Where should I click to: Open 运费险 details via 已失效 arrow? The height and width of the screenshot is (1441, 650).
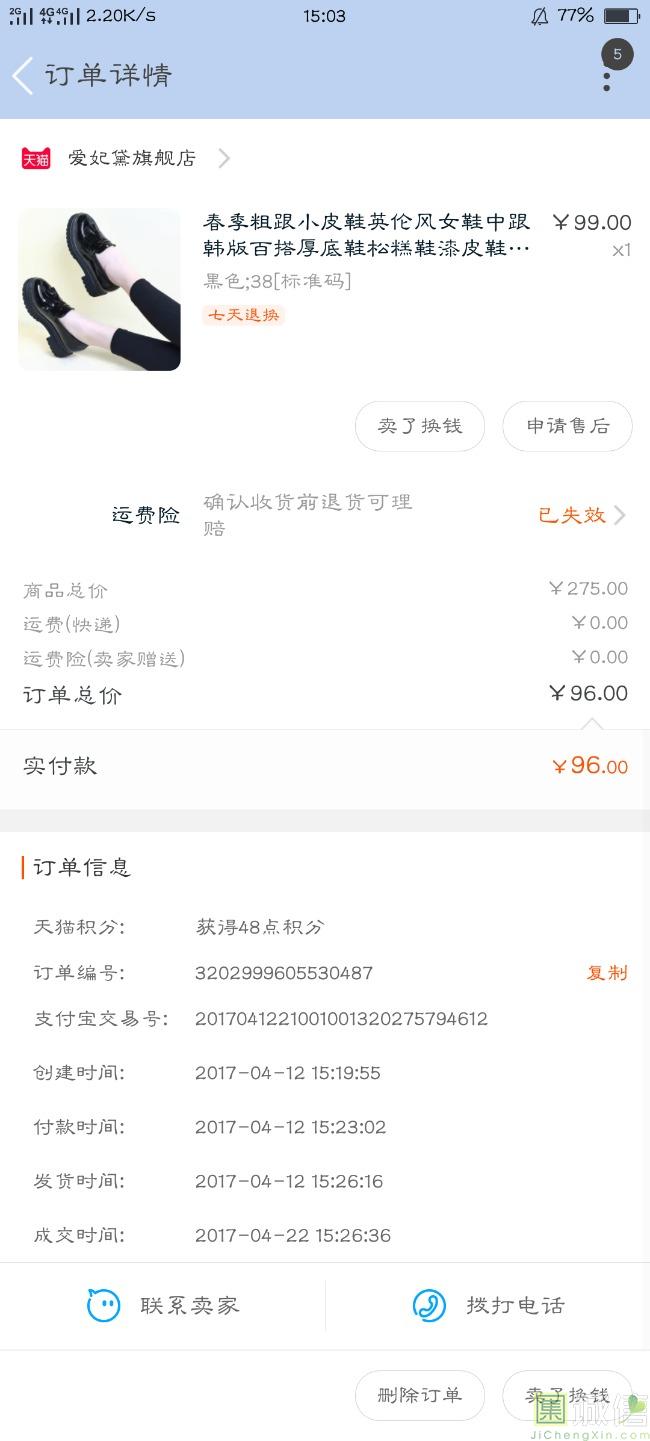click(x=619, y=515)
